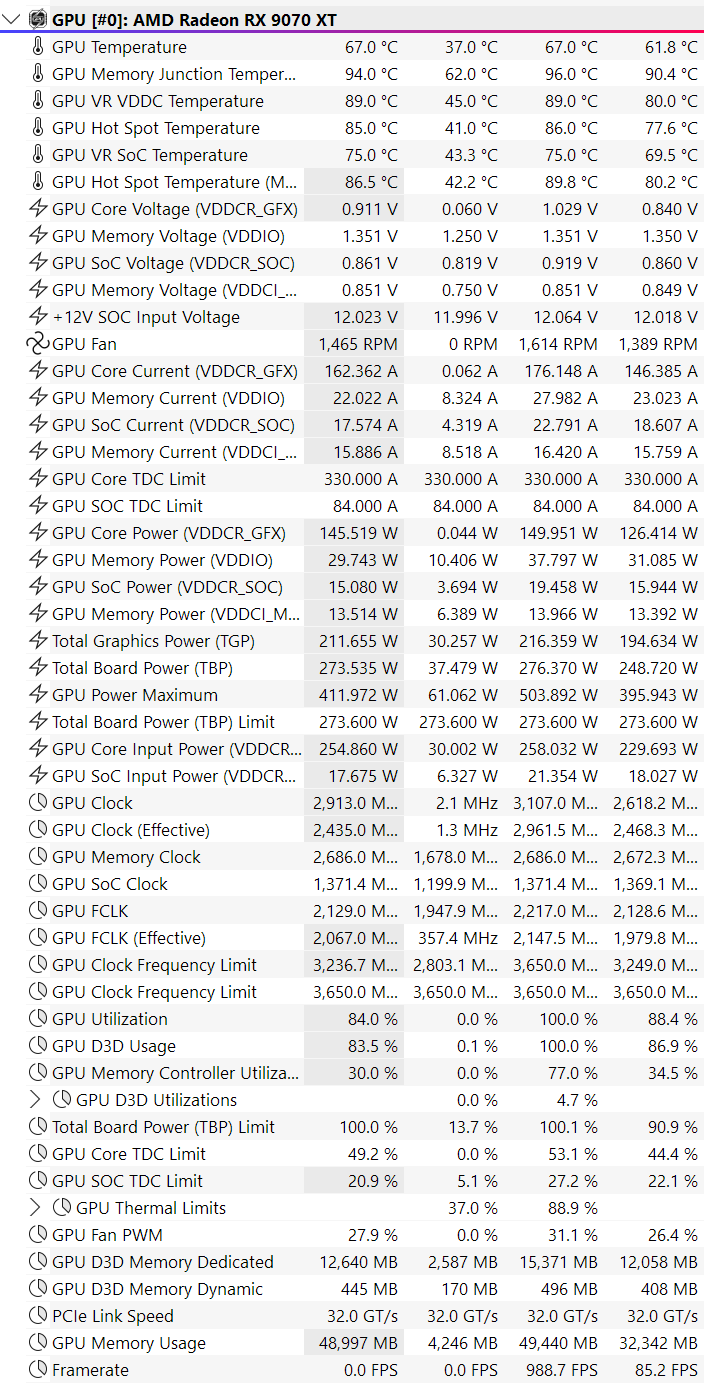718x1399 pixels.
Task: Click lightning icon next to GPU Power Maximum
Action: [38, 695]
